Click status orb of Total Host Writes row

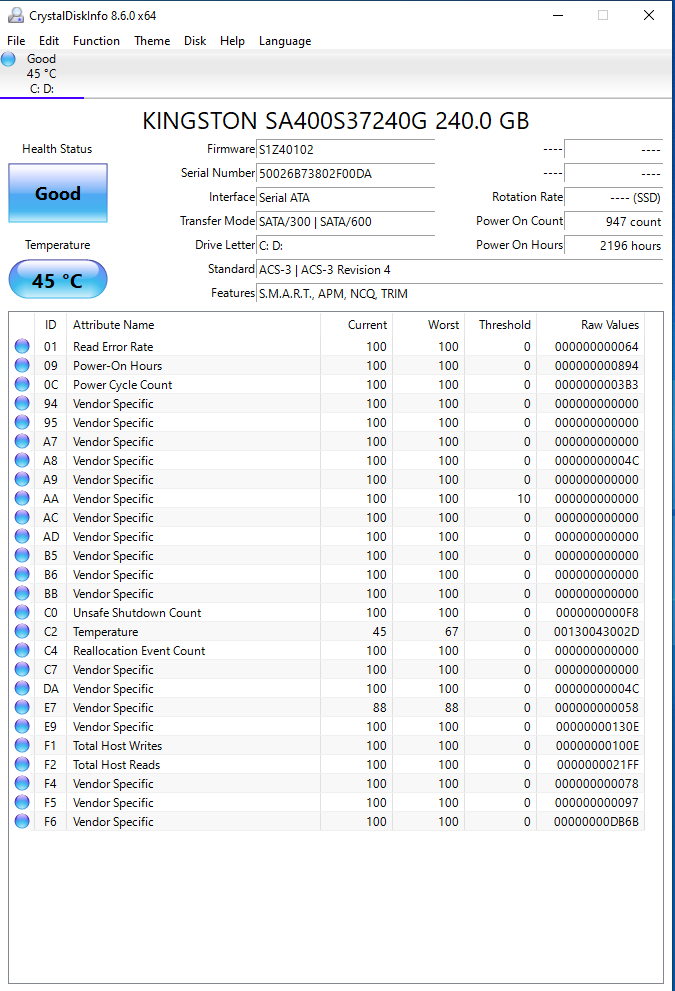tap(22, 745)
